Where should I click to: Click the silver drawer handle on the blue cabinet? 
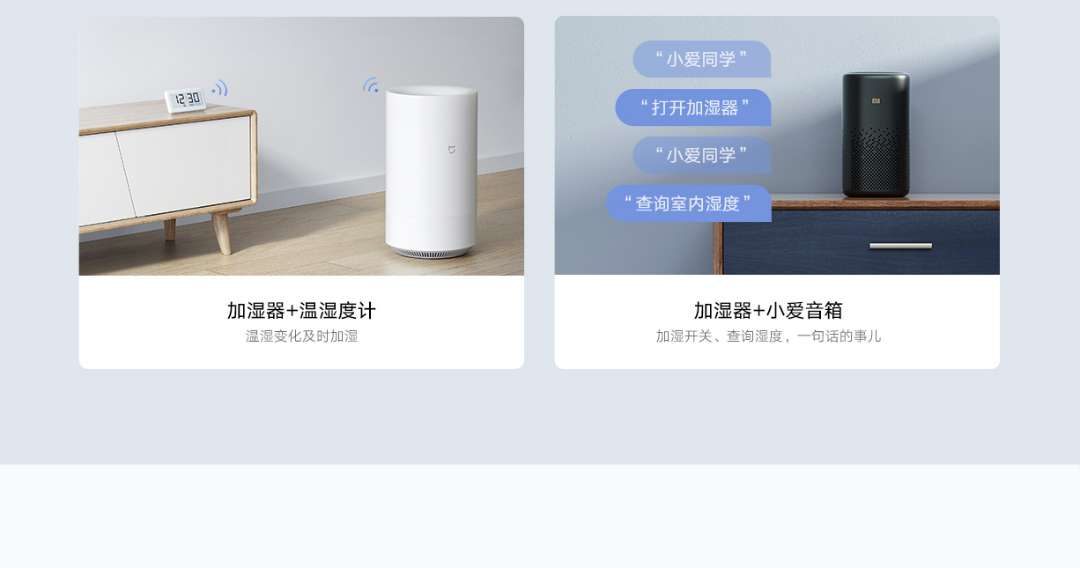coord(900,245)
